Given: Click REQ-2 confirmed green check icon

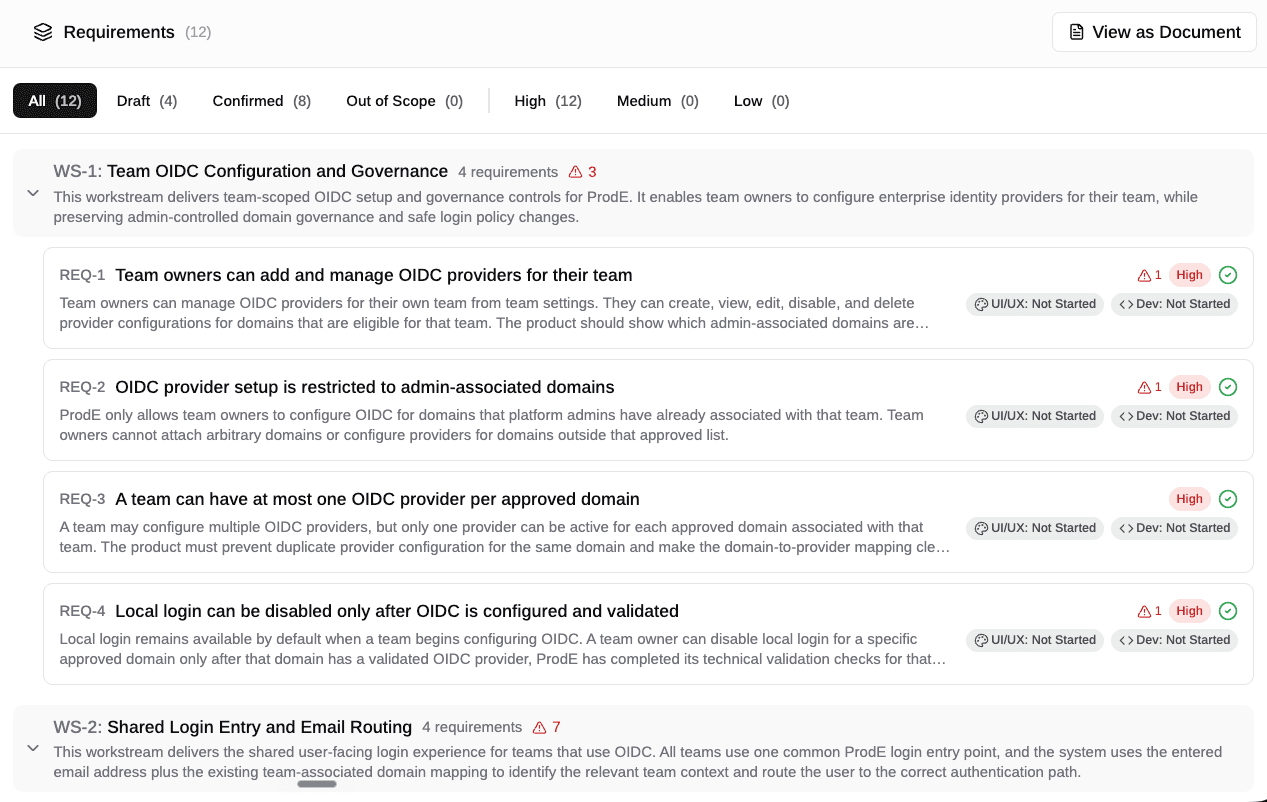Looking at the screenshot, I should pos(1228,387).
